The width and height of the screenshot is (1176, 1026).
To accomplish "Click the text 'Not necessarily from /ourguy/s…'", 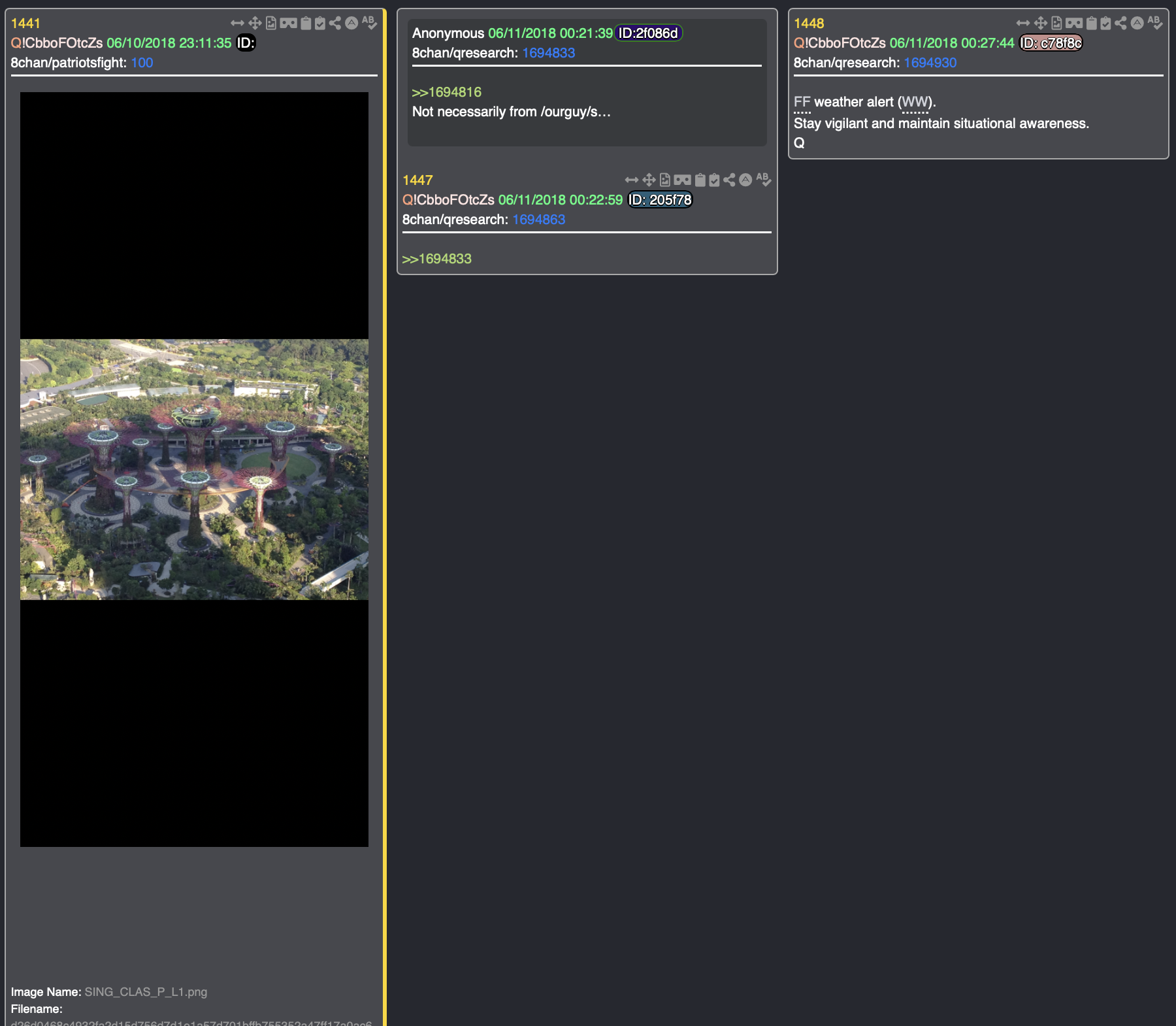I will pyautogui.click(x=512, y=112).
